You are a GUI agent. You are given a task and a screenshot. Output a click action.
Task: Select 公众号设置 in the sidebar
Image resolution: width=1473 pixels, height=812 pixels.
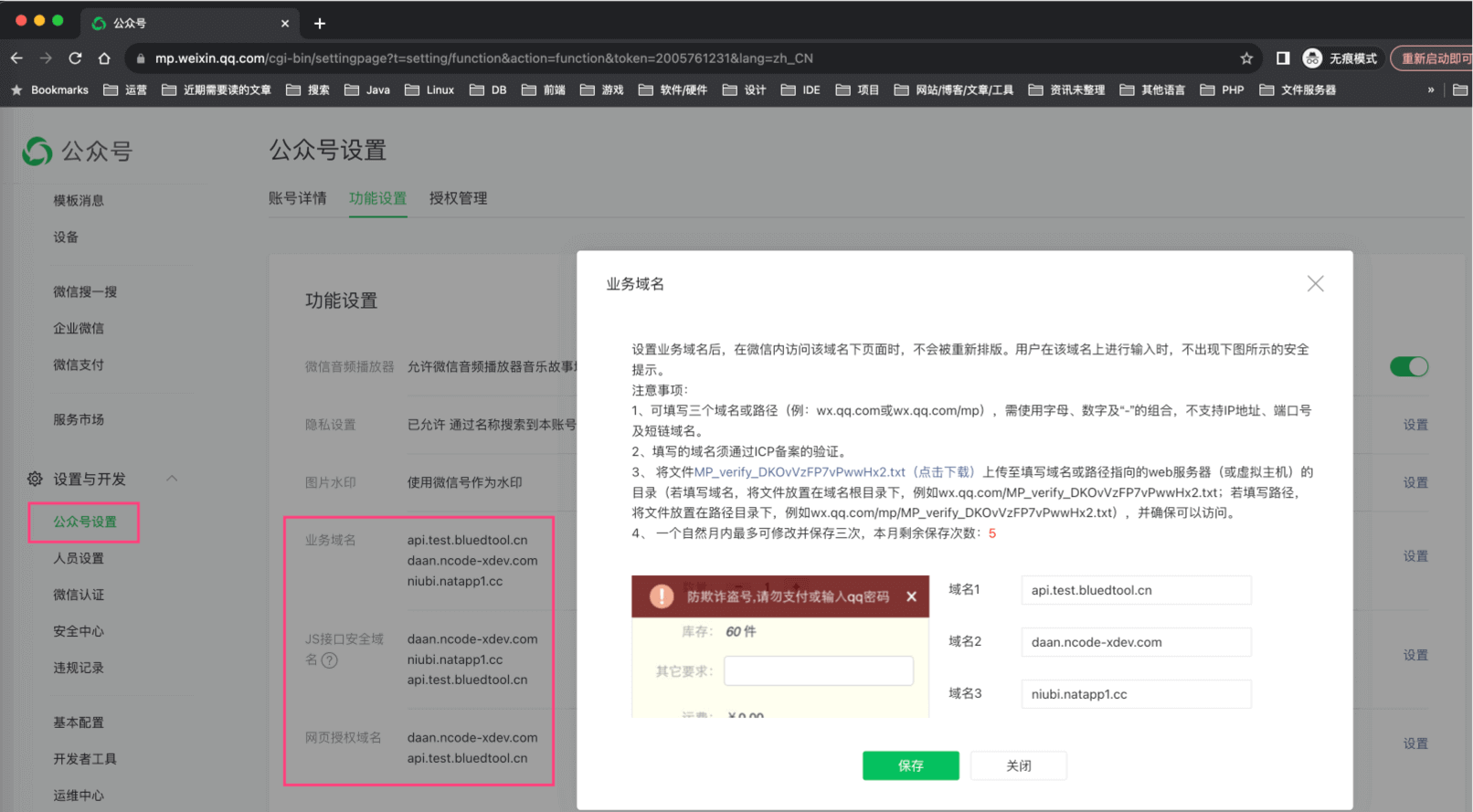(84, 522)
